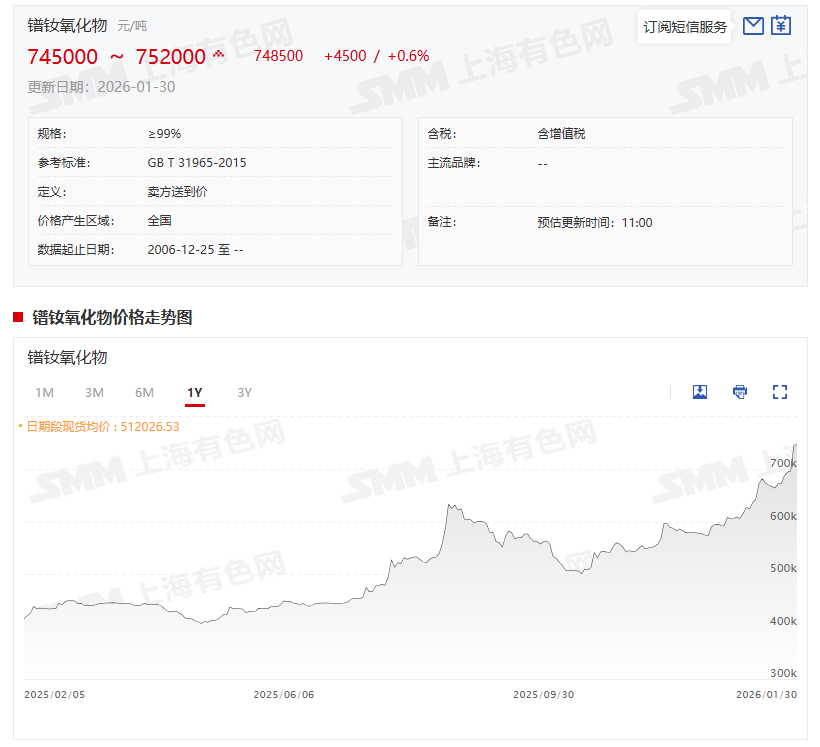Switch to the 3Y range tab
820x747 pixels.
pyautogui.click(x=245, y=392)
